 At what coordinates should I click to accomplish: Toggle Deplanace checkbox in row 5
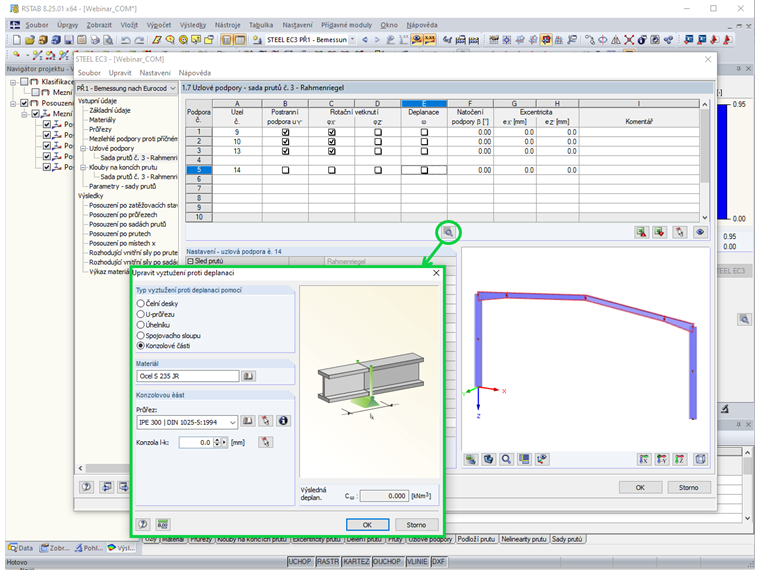424,170
